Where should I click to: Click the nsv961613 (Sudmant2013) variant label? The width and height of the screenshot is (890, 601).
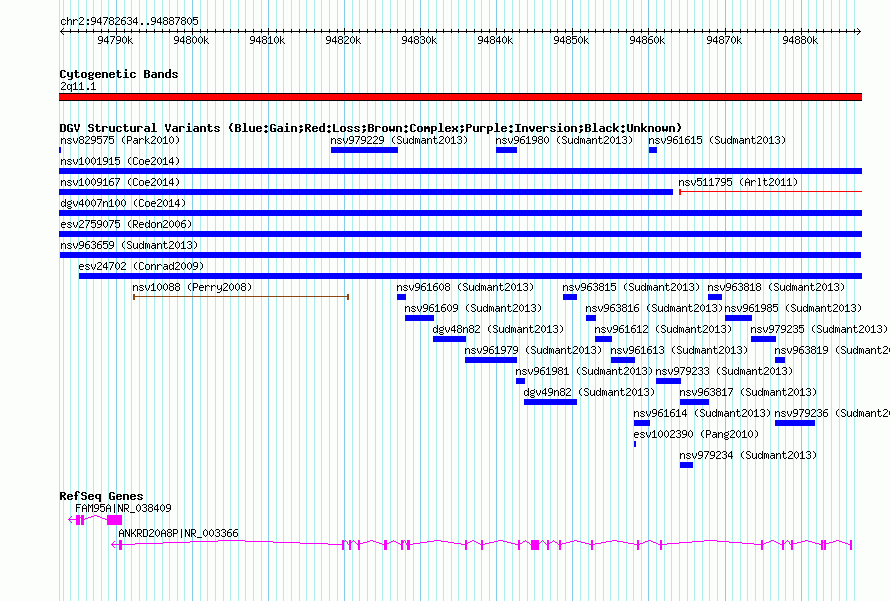tap(679, 350)
